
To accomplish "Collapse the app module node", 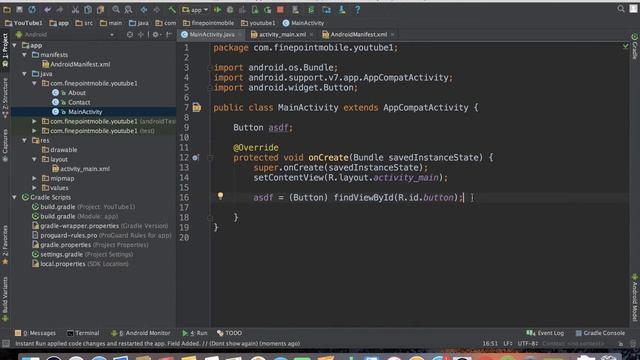I will [15, 45].
